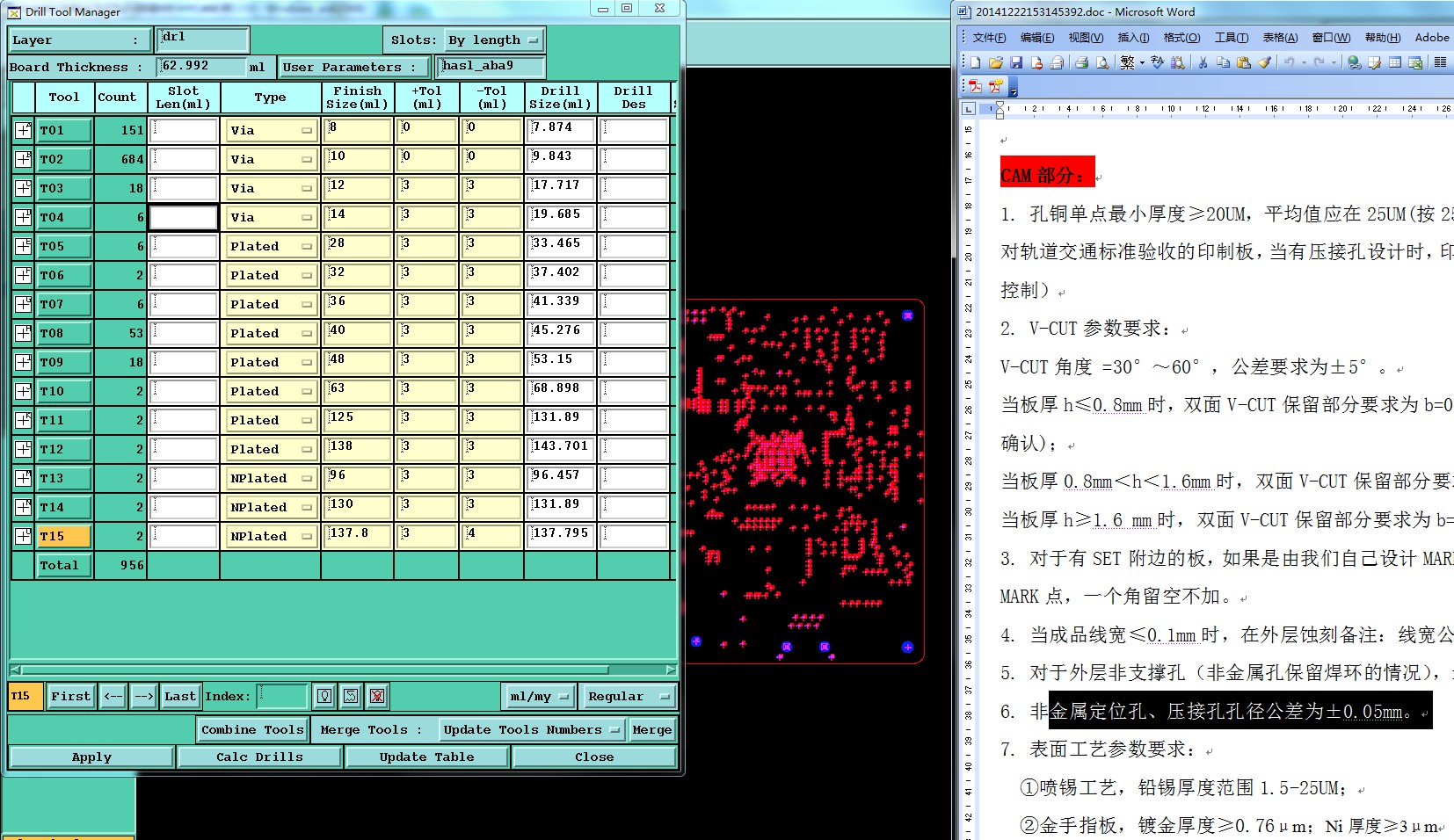The height and width of the screenshot is (840, 1454).
Task: Click Slot Len field for T04
Action: pyautogui.click(x=184, y=217)
